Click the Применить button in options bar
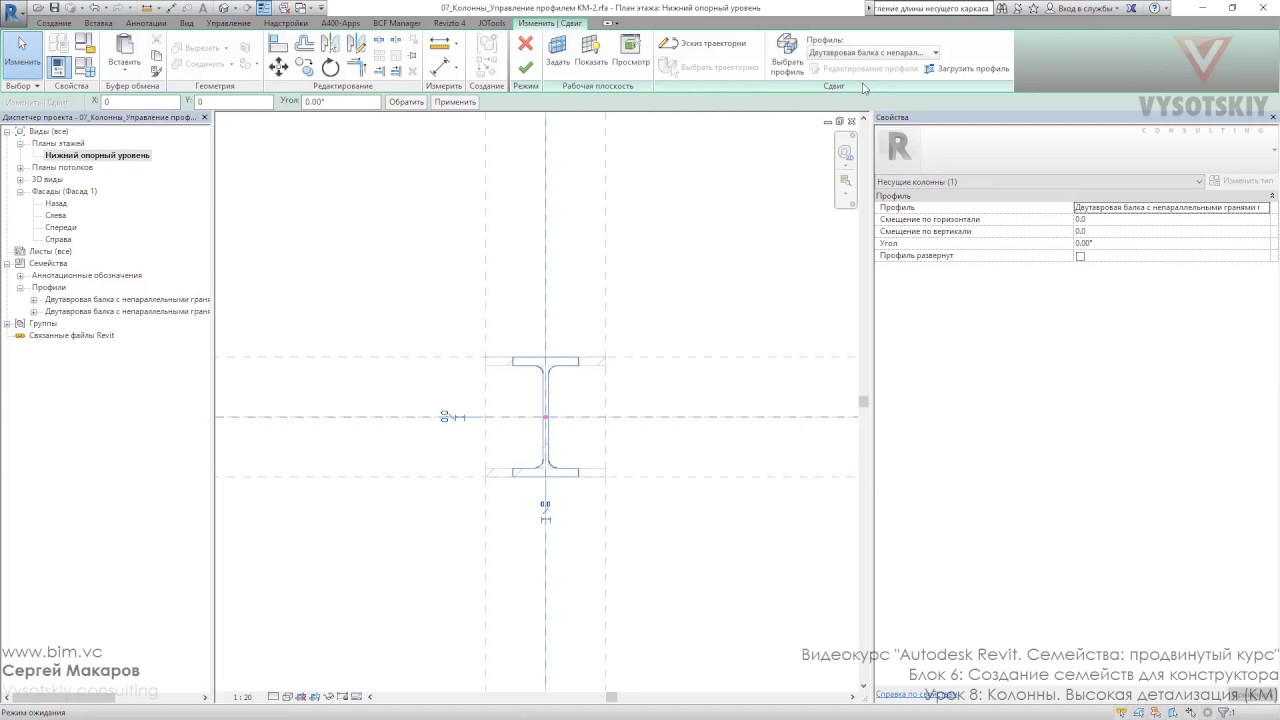The height and width of the screenshot is (720, 1280). coord(455,102)
